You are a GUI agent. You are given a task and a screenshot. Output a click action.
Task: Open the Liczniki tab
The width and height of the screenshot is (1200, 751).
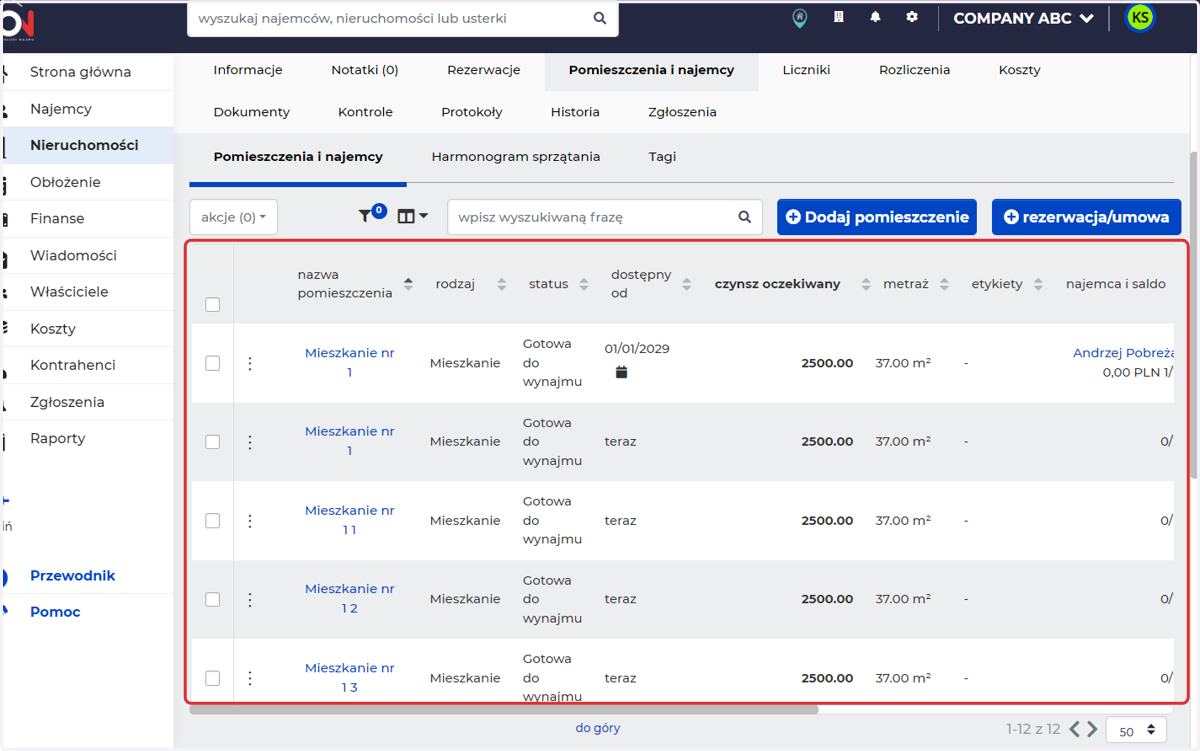pos(807,70)
